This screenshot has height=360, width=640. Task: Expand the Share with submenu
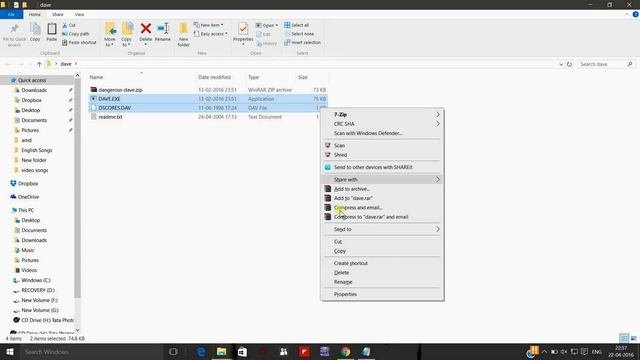(382, 180)
